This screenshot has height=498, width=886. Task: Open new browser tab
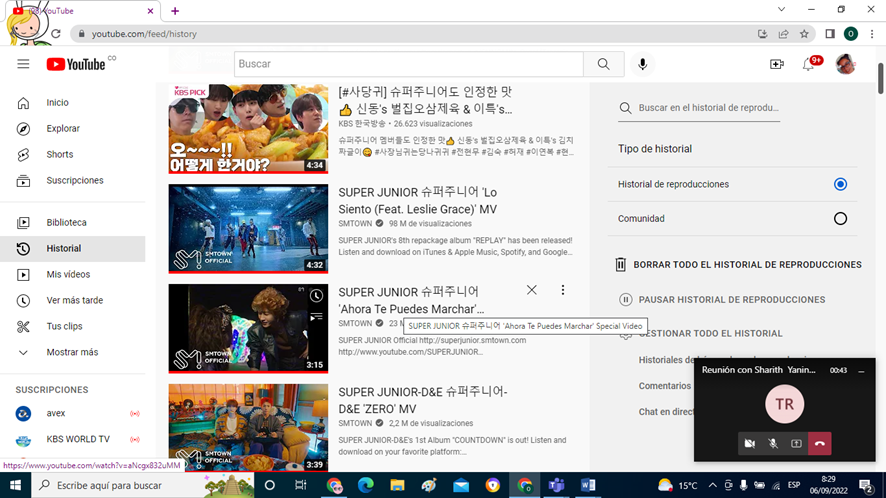(175, 11)
